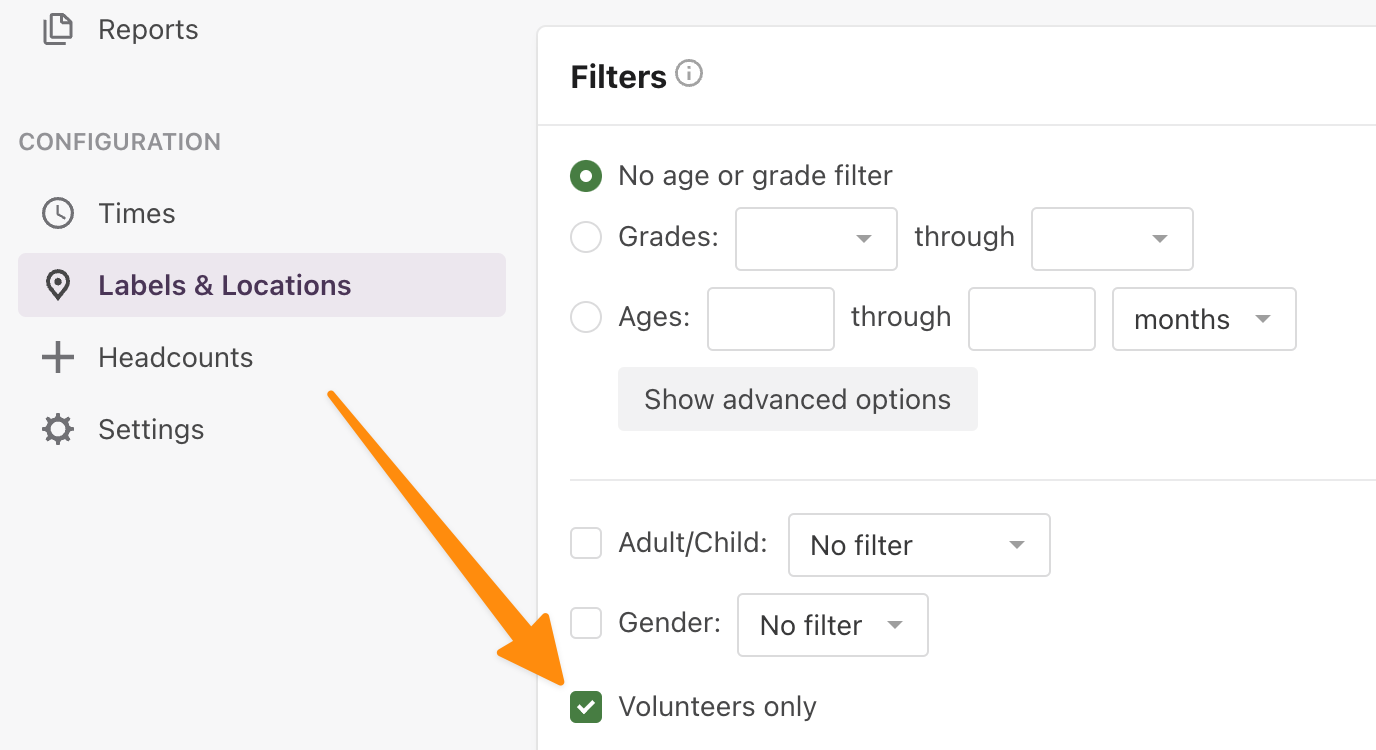This screenshot has width=1376, height=750.
Task: Open Headcounts from the sidebar
Action: (x=175, y=357)
